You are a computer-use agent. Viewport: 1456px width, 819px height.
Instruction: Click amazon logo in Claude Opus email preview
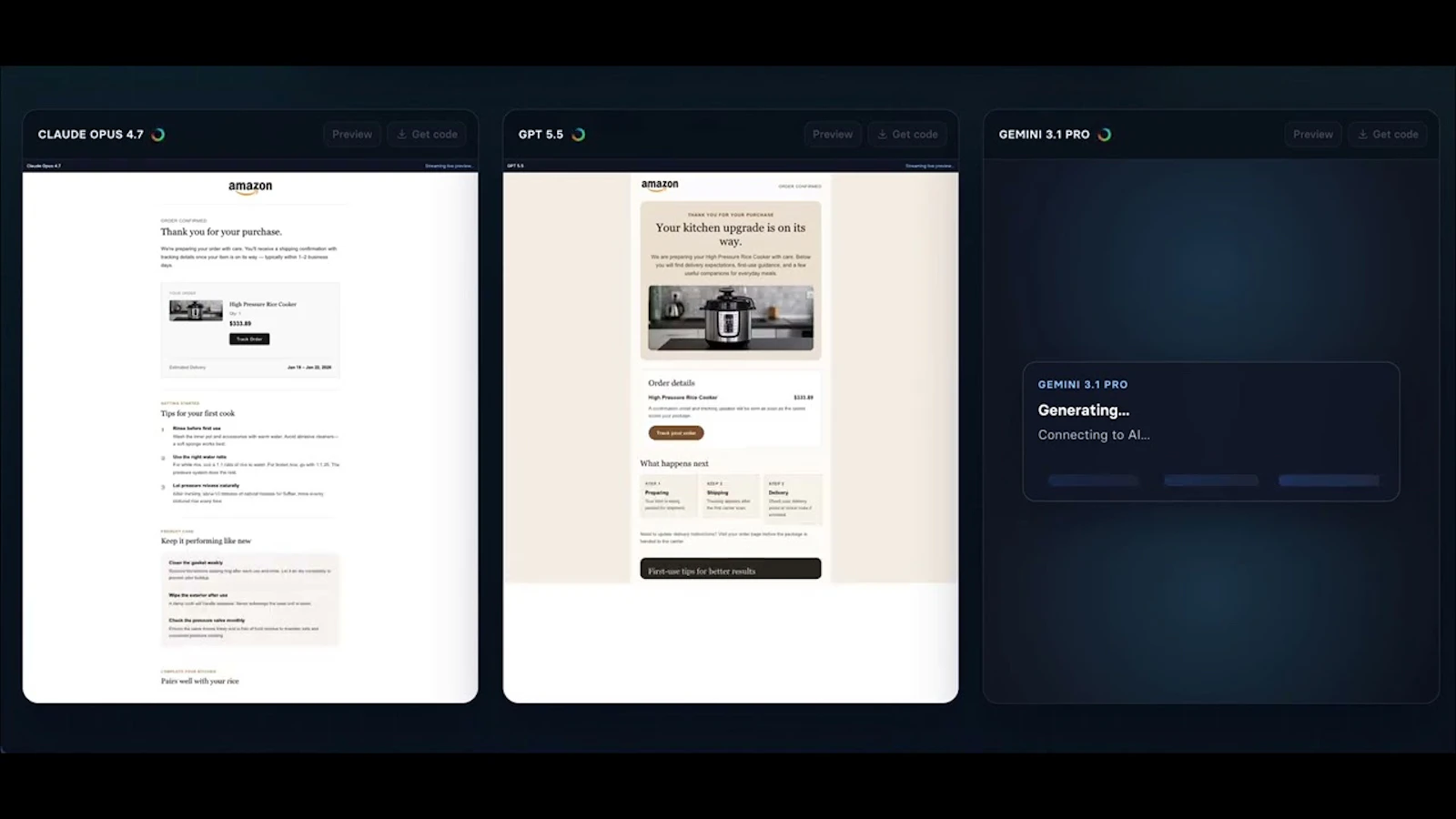(x=250, y=187)
